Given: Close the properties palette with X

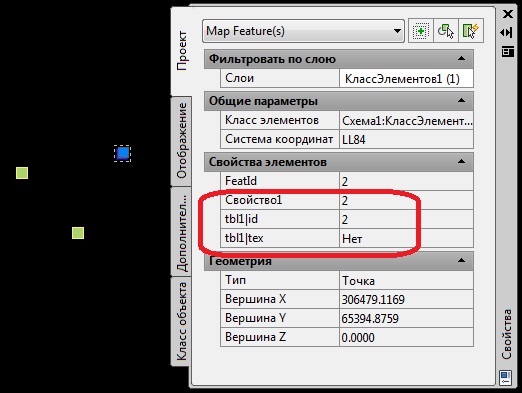Looking at the screenshot, I should point(508,14).
